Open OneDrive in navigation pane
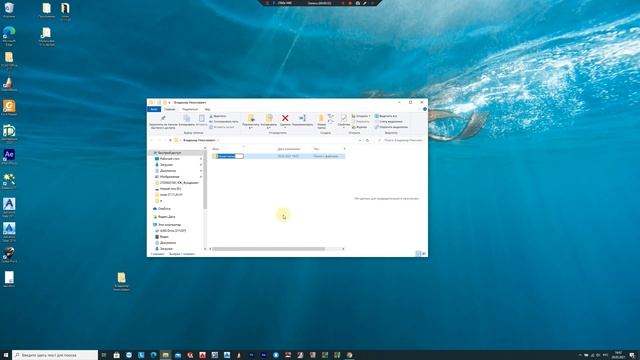 164,209
